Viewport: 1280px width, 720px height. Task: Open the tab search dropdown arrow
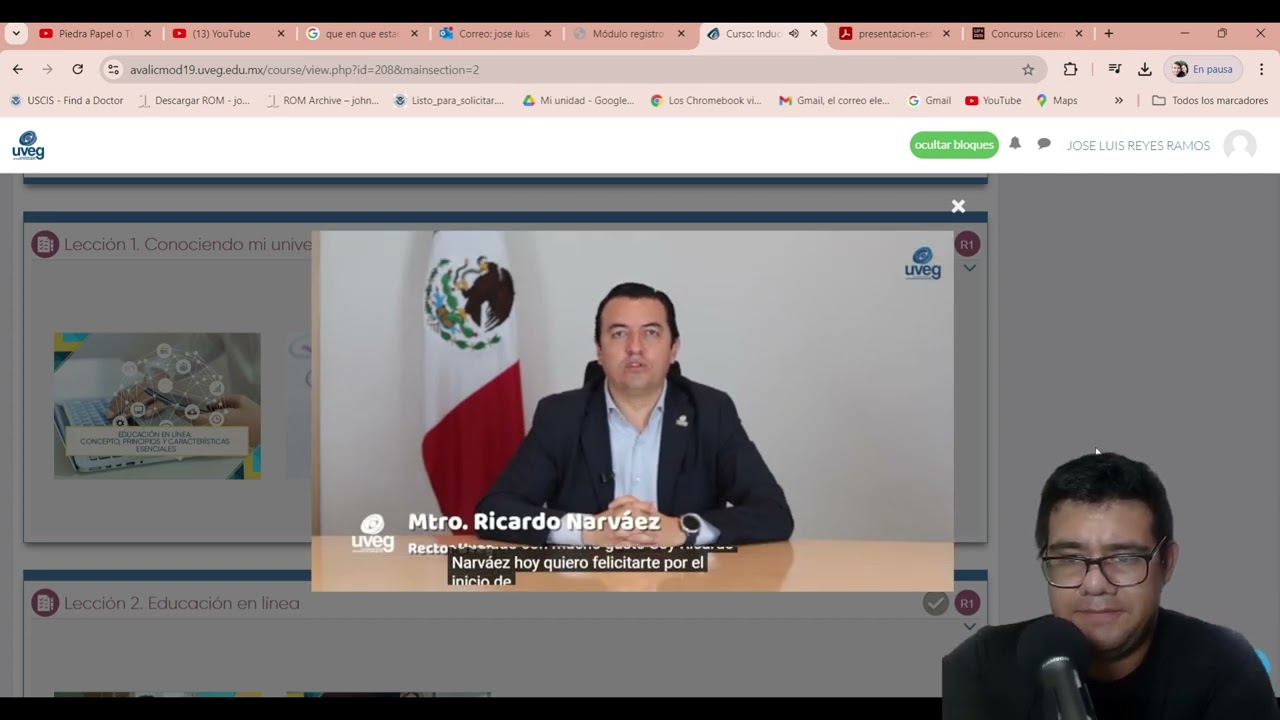pos(16,33)
